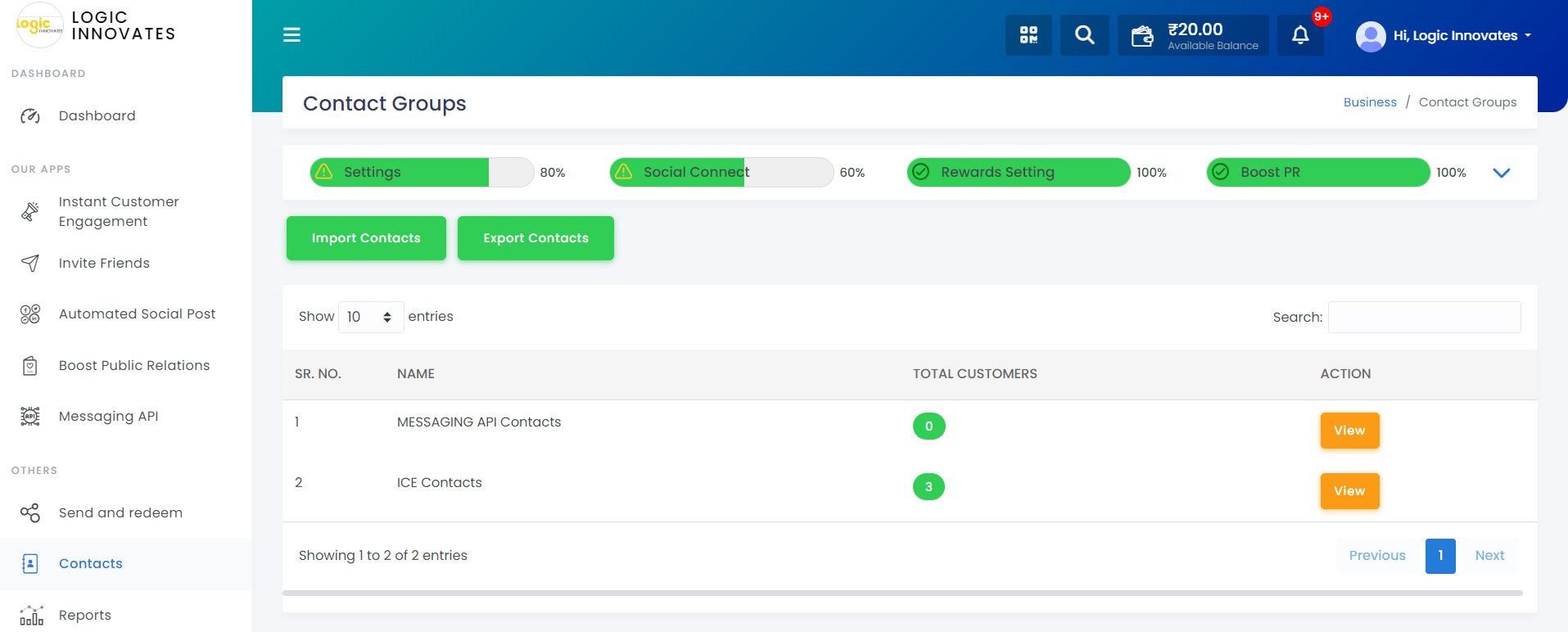This screenshot has height=632, width=1568.
Task: Click the 9+ notification badge
Action: coord(1321,16)
